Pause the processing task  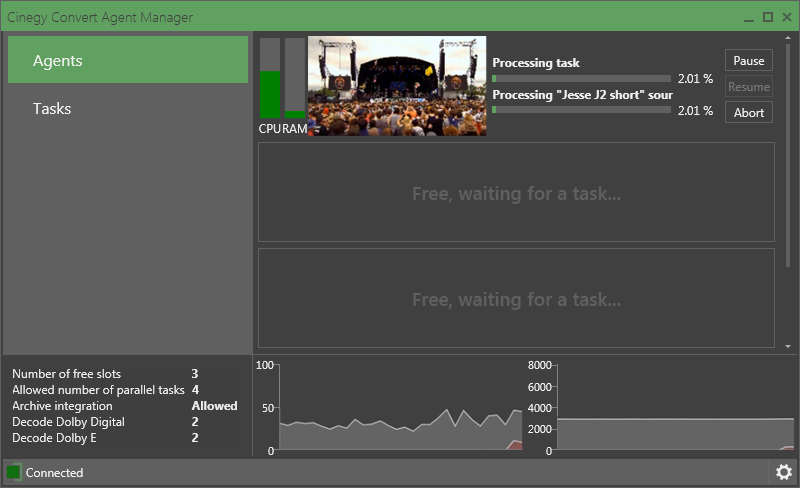tap(748, 60)
